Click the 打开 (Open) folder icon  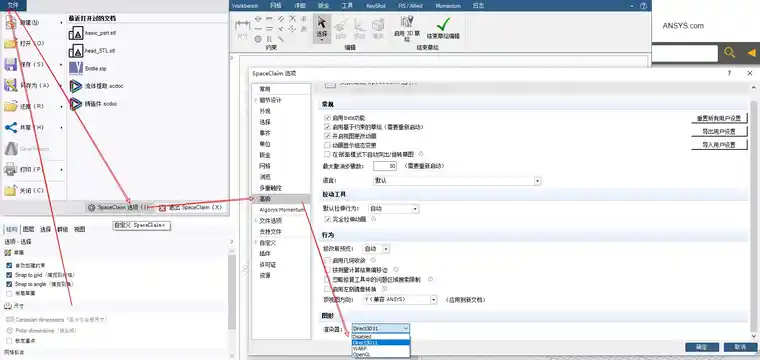click(11, 44)
